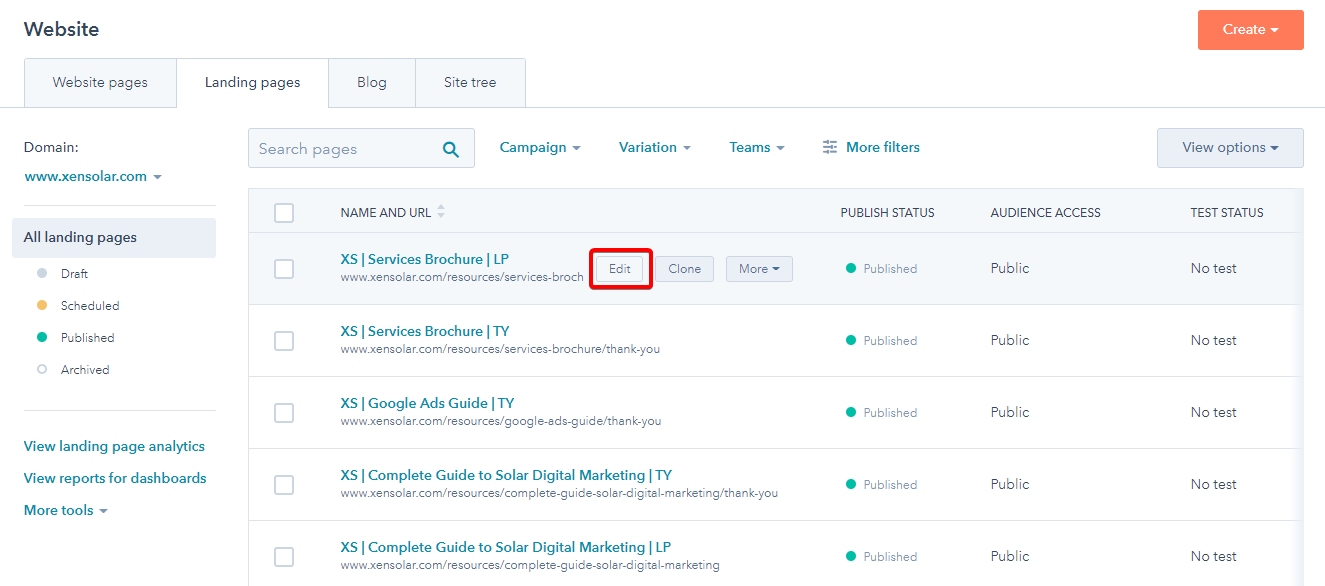1325x586 pixels.
Task: Click the search magnifier icon
Action: (x=451, y=149)
